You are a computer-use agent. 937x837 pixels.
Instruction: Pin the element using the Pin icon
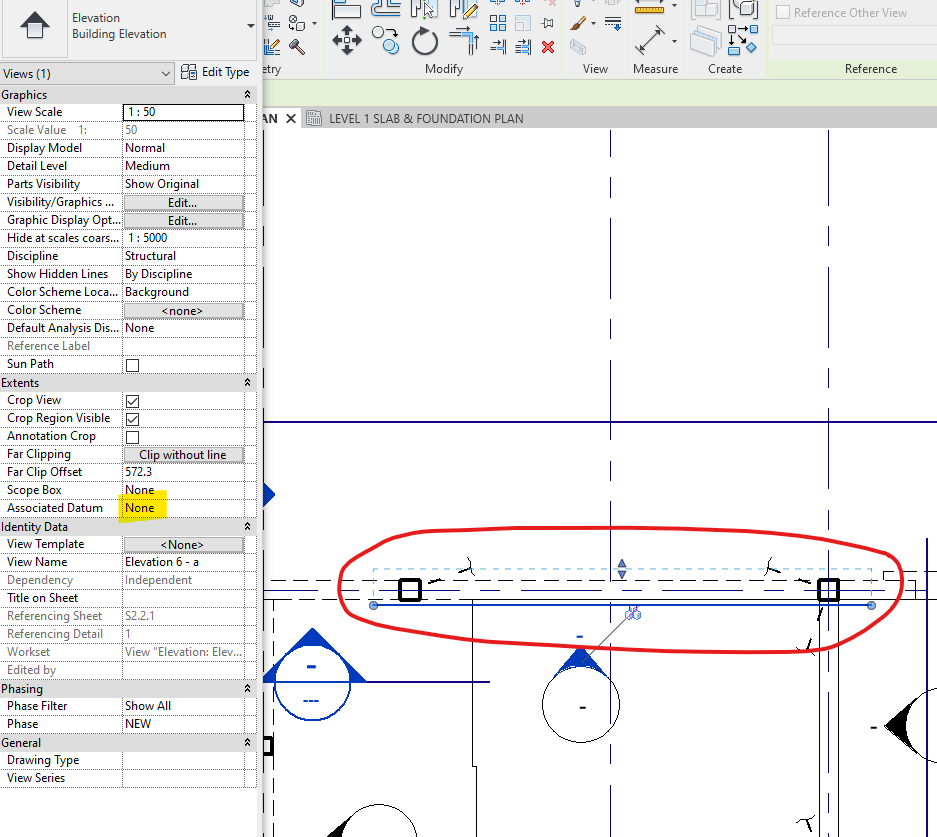pyautogui.click(x=545, y=22)
